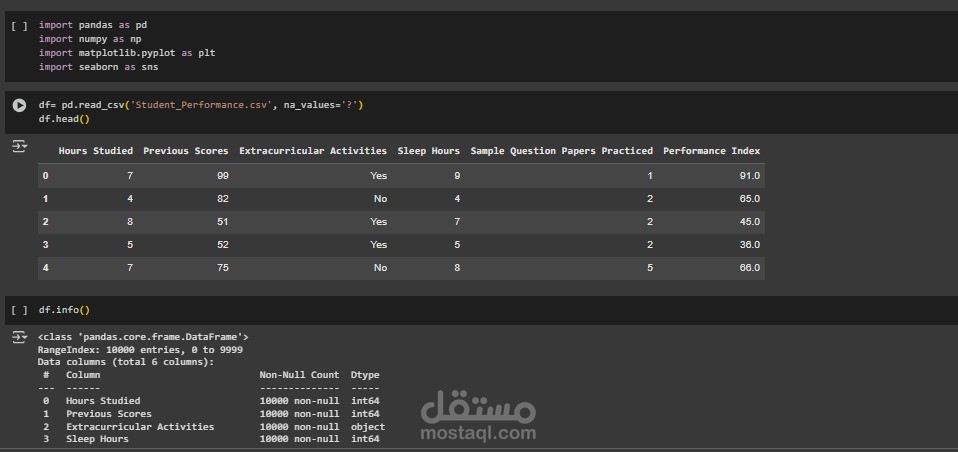Click 'Extracurricular Activities' table column header
The width and height of the screenshot is (958, 452).
(313, 151)
